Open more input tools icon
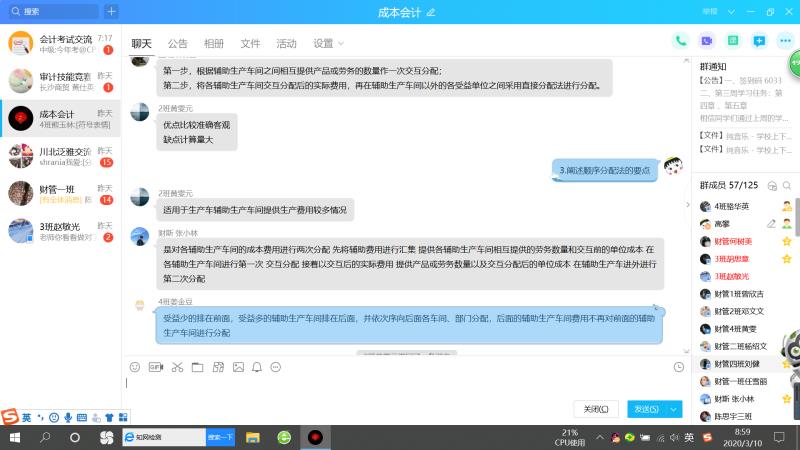Screen dimensions: 800x450 [276, 367]
